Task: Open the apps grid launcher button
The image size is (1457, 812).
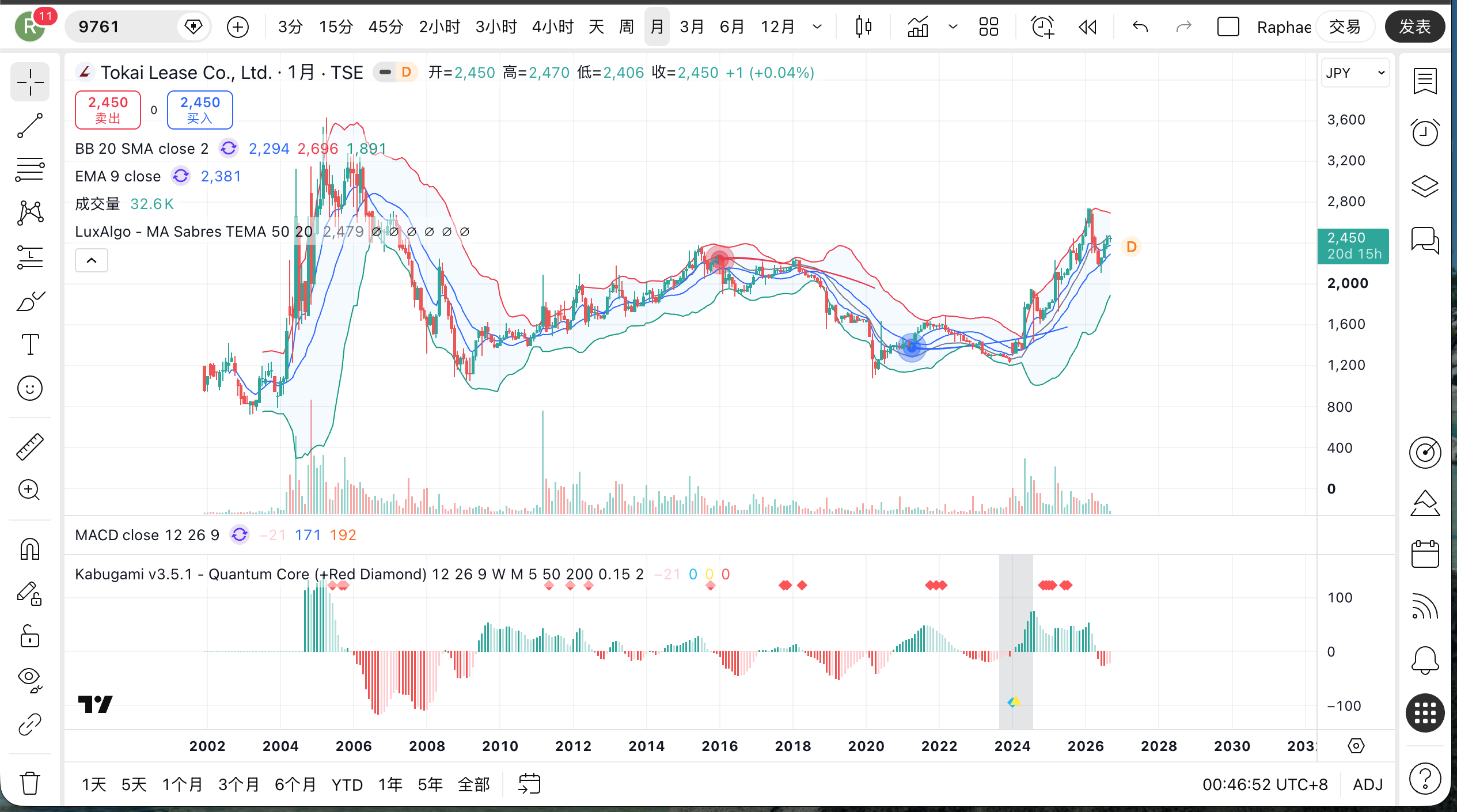Action: click(1425, 713)
